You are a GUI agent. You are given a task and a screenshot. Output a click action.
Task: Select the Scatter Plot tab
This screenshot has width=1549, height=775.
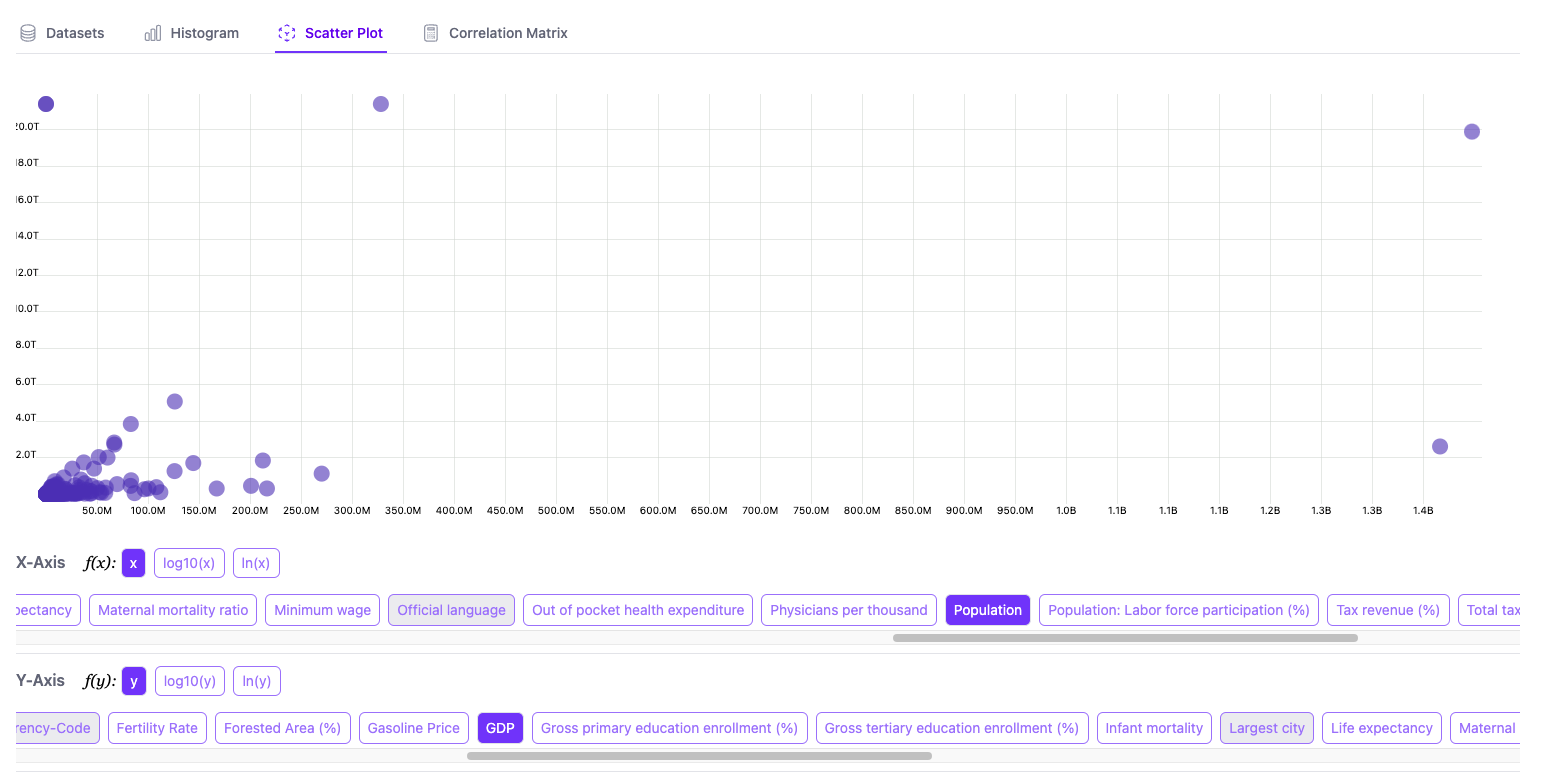coord(330,33)
